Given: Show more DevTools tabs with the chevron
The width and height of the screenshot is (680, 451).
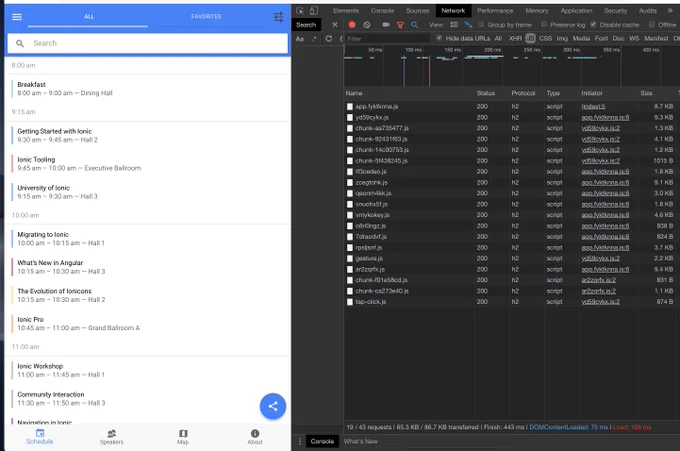Looking at the screenshot, I should (x=670, y=11).
